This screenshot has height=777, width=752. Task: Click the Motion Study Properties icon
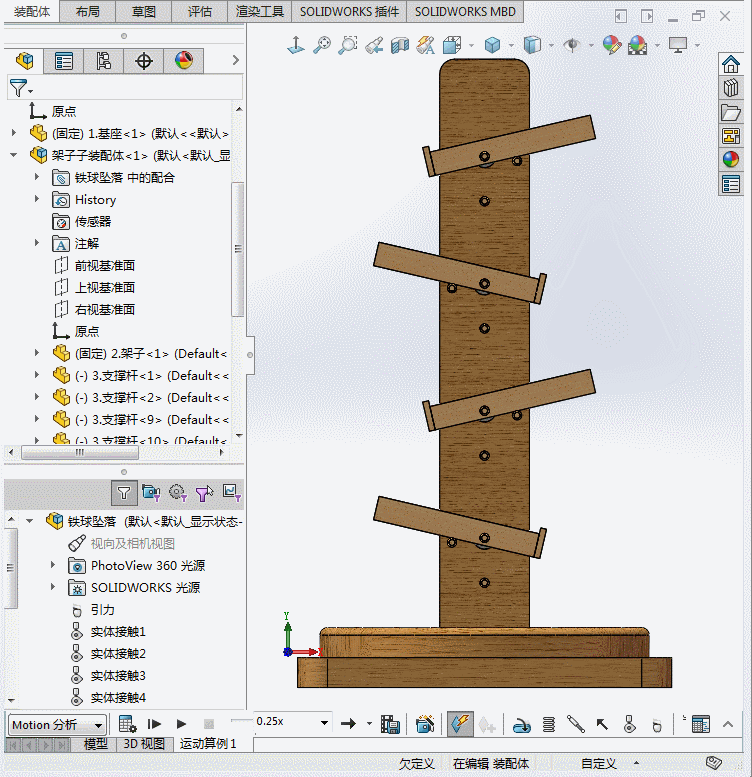point(700,724)
